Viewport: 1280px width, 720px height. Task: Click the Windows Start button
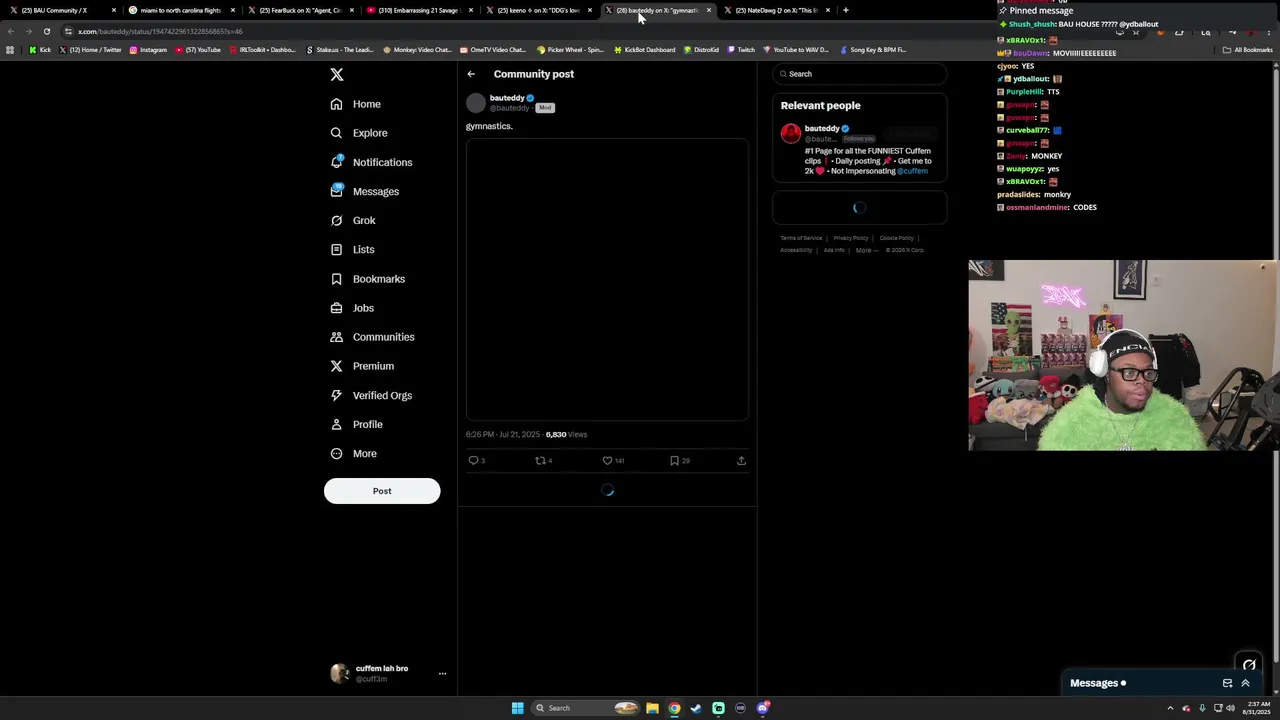click(x=518, y=708)
